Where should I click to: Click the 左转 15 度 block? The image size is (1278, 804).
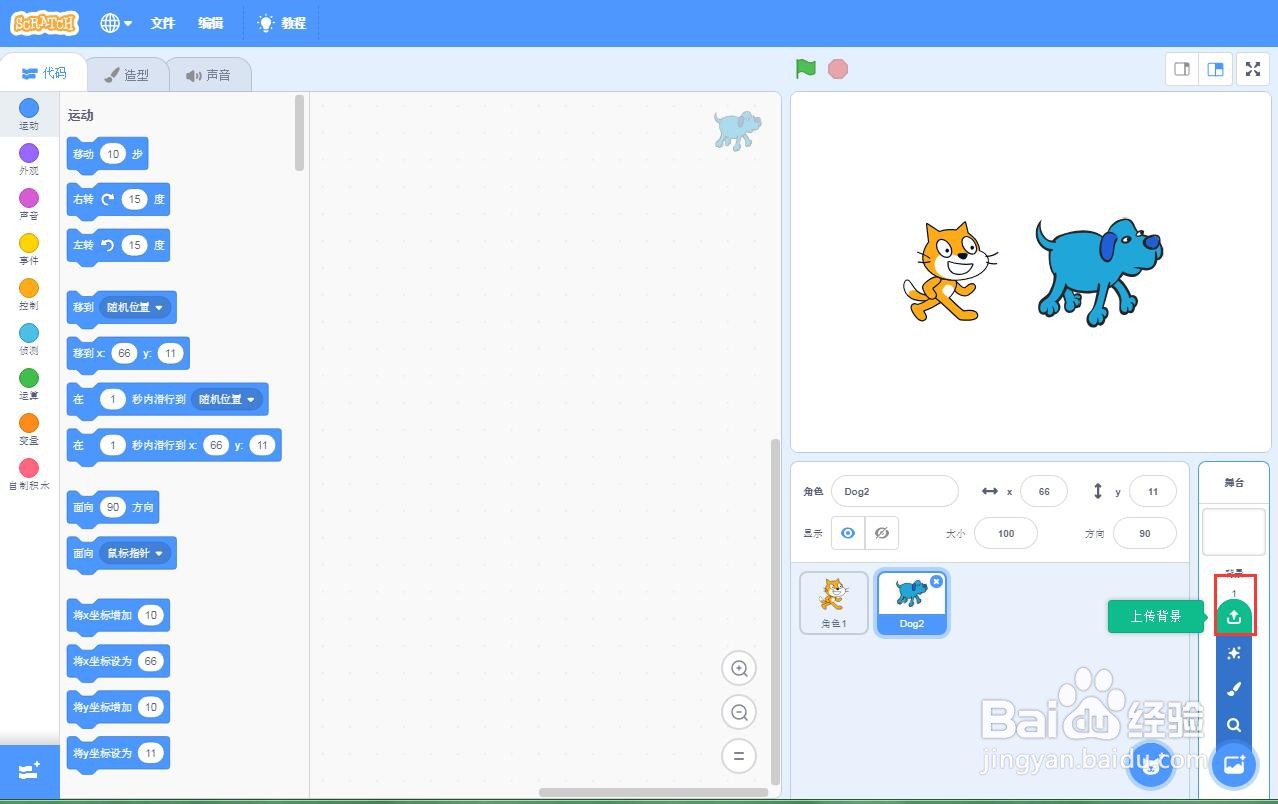pyautogui.click(x=118, y=245)
